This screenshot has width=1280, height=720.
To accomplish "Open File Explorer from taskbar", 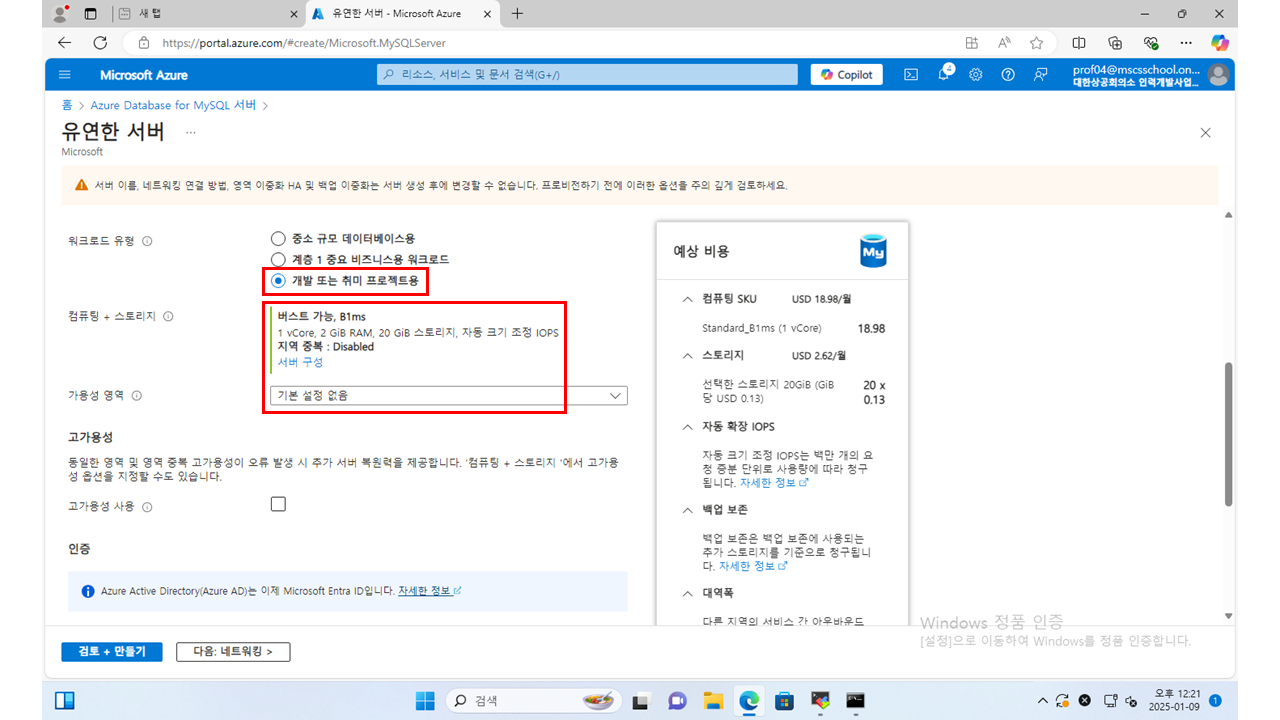I will click(x=713, y=700).
